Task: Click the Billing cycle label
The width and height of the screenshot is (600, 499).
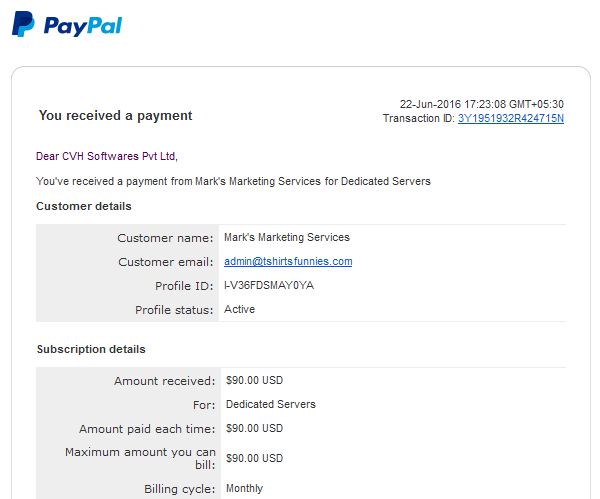Action: (x=180, y=489)
